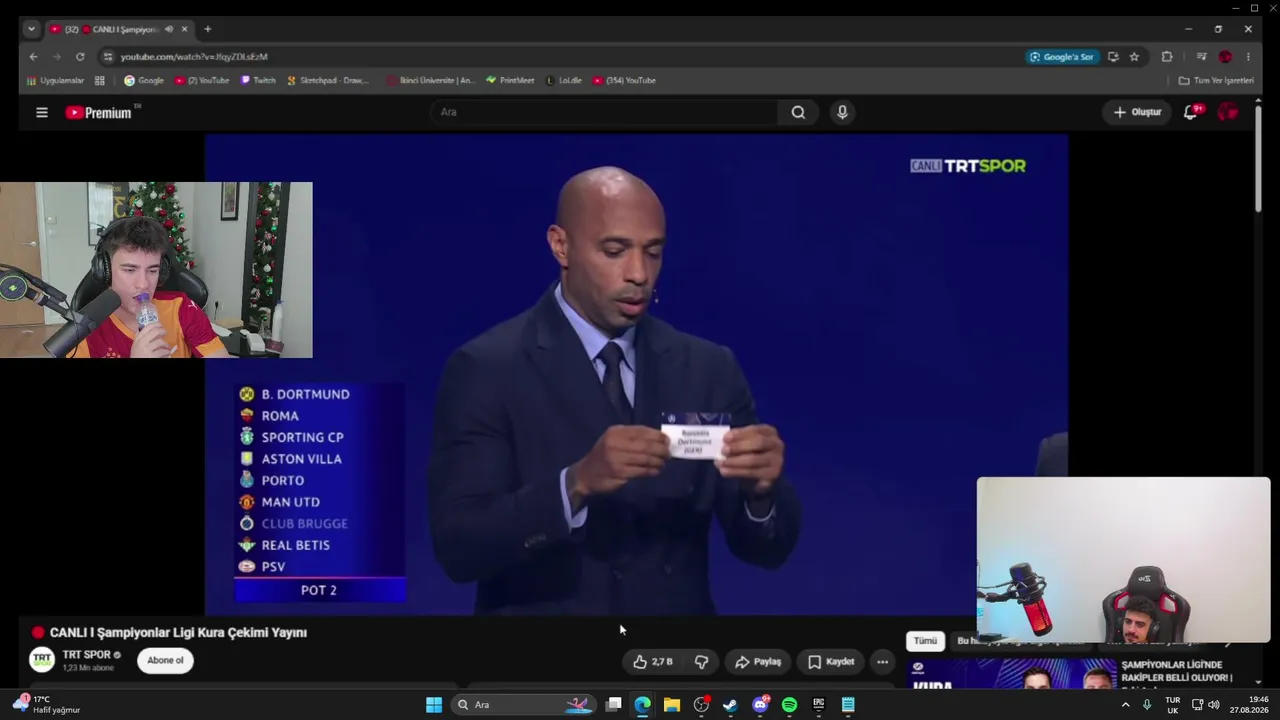The image size is (1280, 720).
Task: Open PrintMeet bookmark
Action: 510,81
